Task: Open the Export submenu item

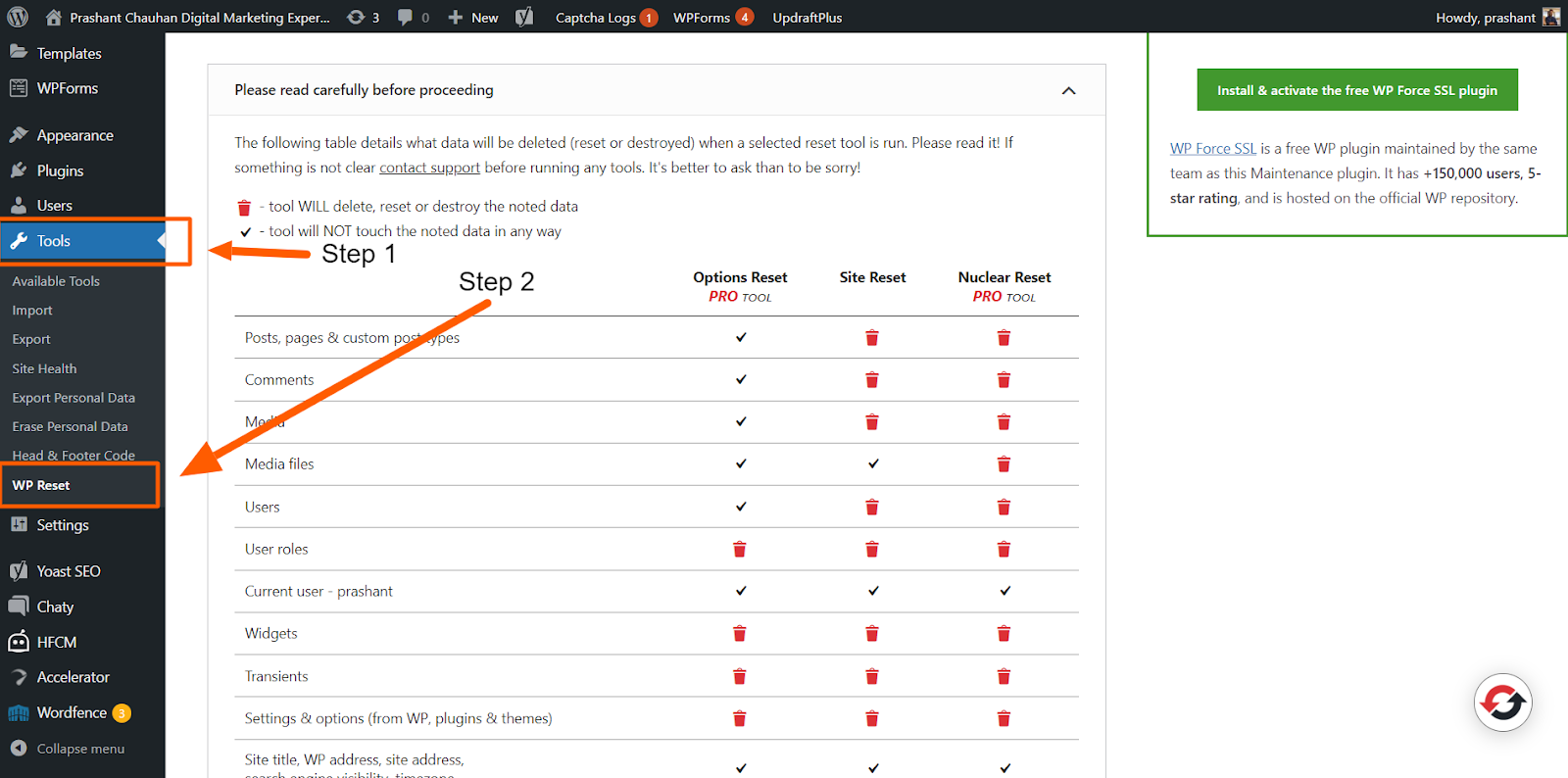Action: click(x=31, y=339)
